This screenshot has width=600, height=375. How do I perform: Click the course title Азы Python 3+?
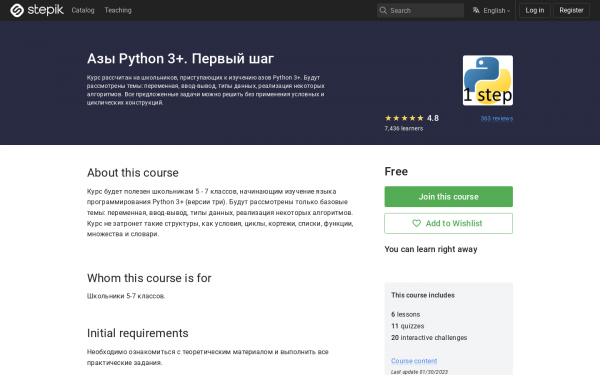(180, 59)
